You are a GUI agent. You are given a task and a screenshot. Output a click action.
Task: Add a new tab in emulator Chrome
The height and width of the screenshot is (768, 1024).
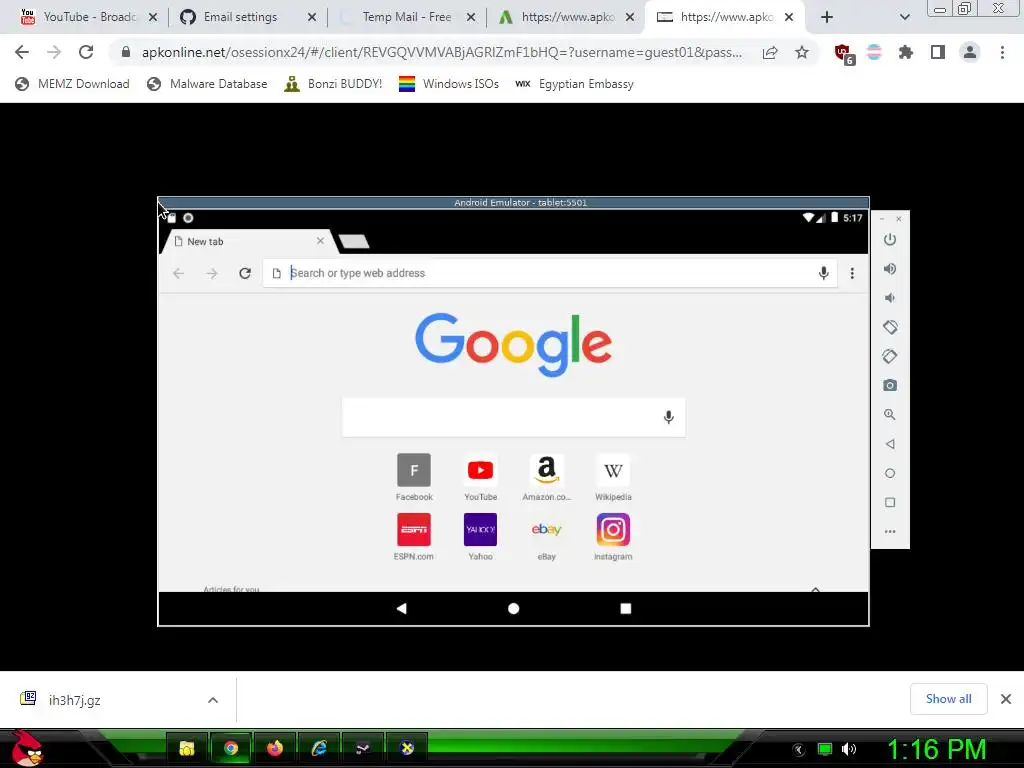(354, 242)
